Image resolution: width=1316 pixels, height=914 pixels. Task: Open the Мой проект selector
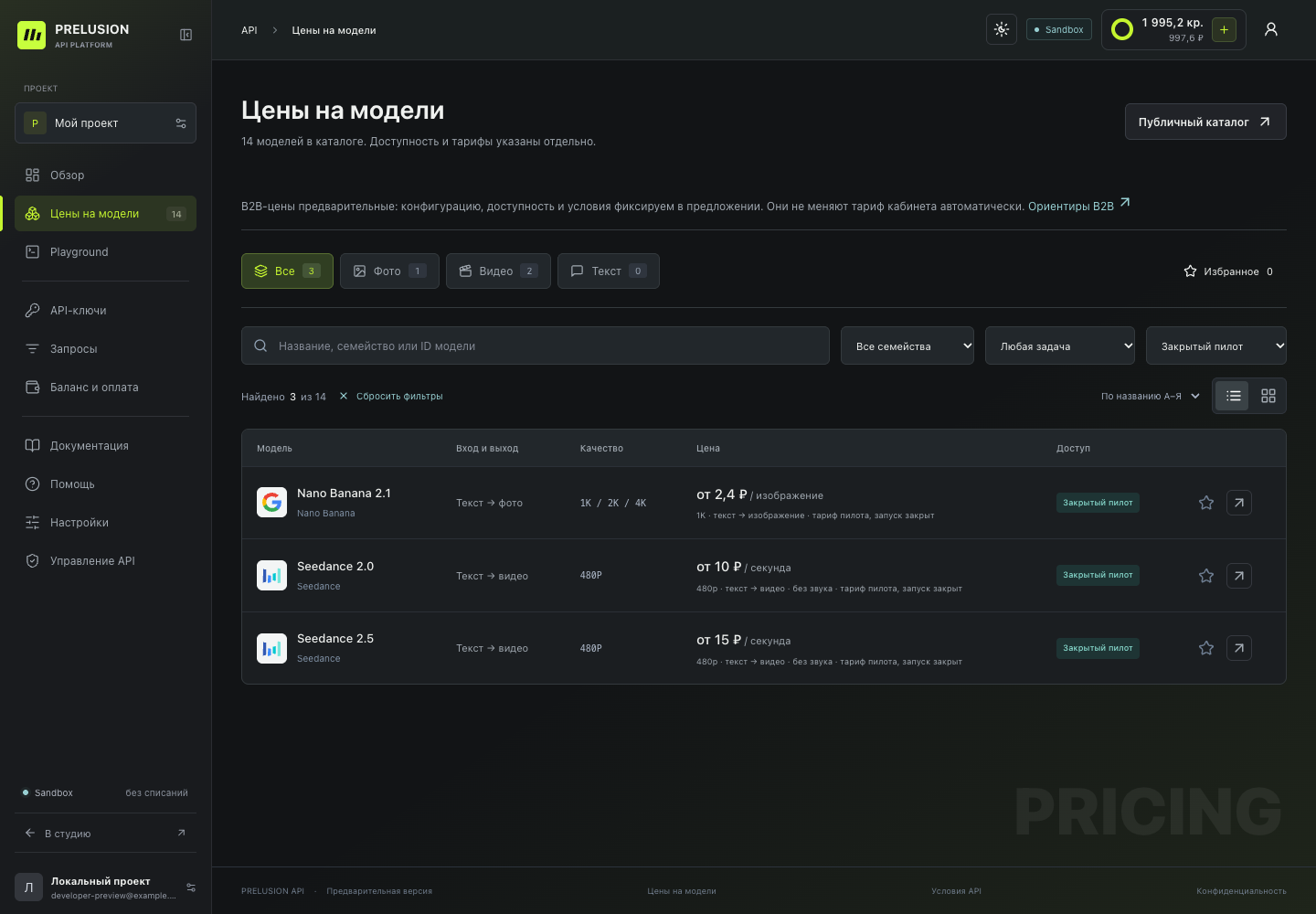[105, 123]
